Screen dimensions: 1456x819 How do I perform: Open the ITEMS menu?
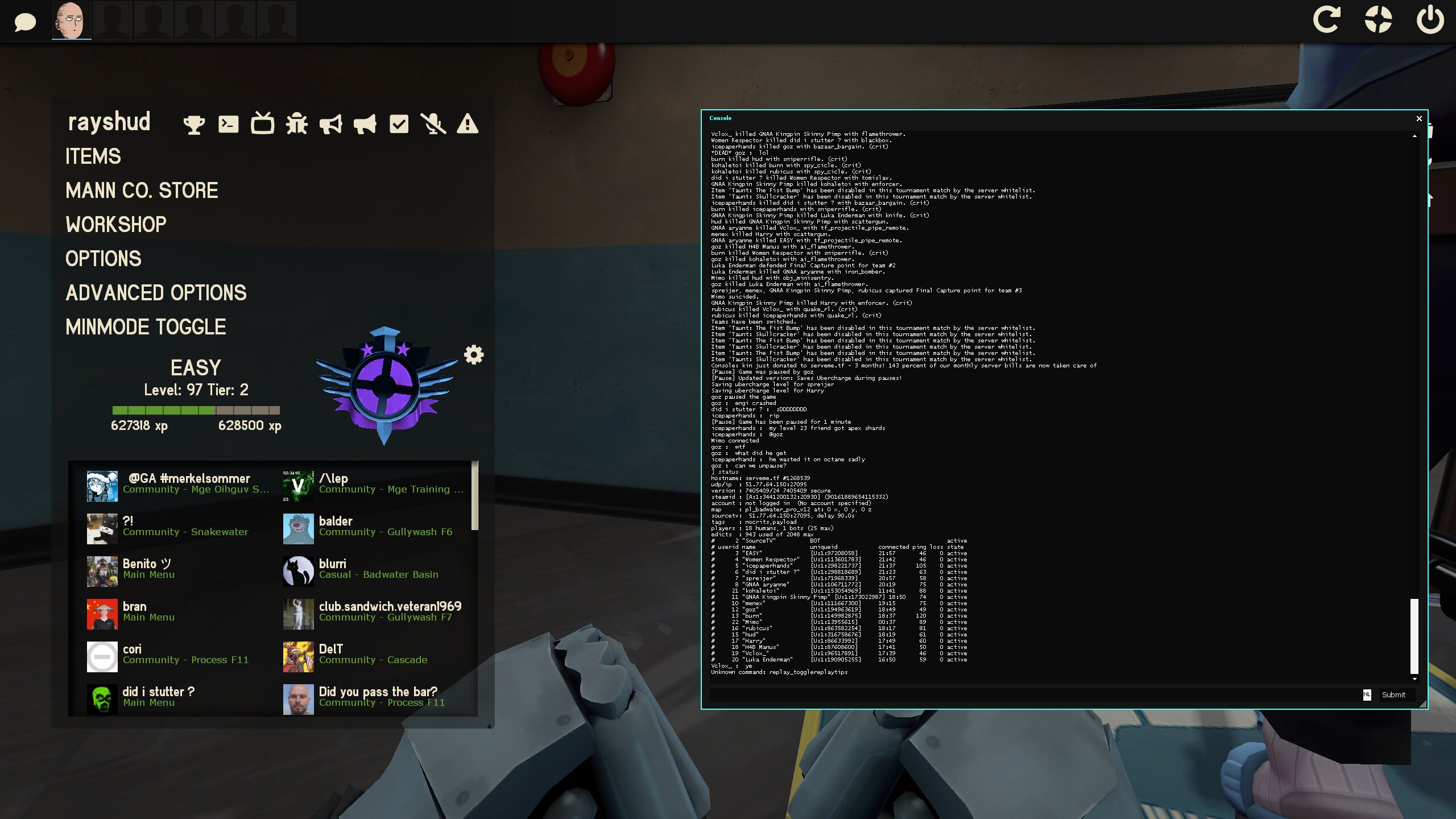(93, 156)
